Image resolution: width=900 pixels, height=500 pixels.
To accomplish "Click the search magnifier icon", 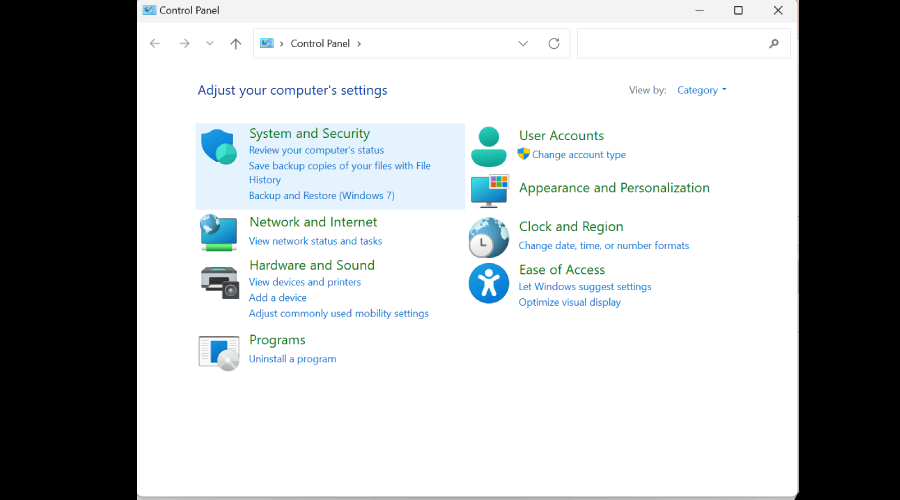I will [x=774, y=44].
